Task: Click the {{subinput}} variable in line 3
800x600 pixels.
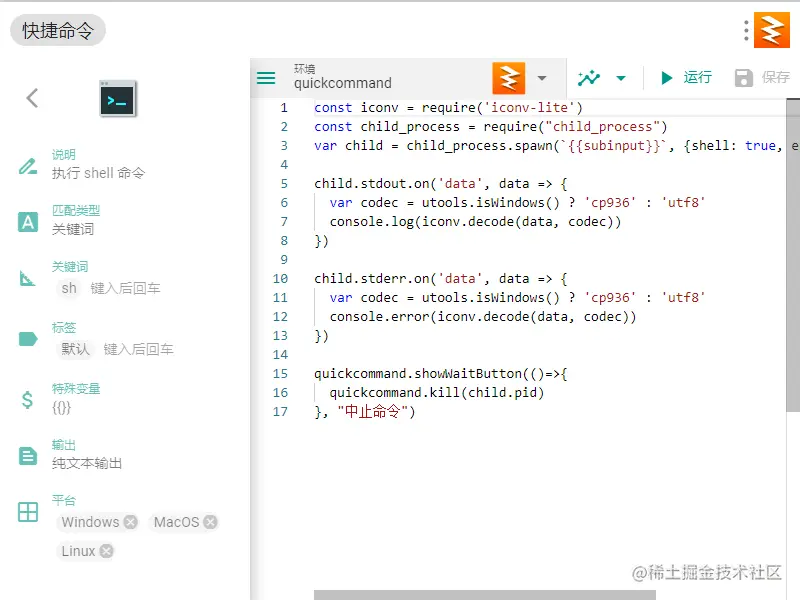Action: pos(614,146)
